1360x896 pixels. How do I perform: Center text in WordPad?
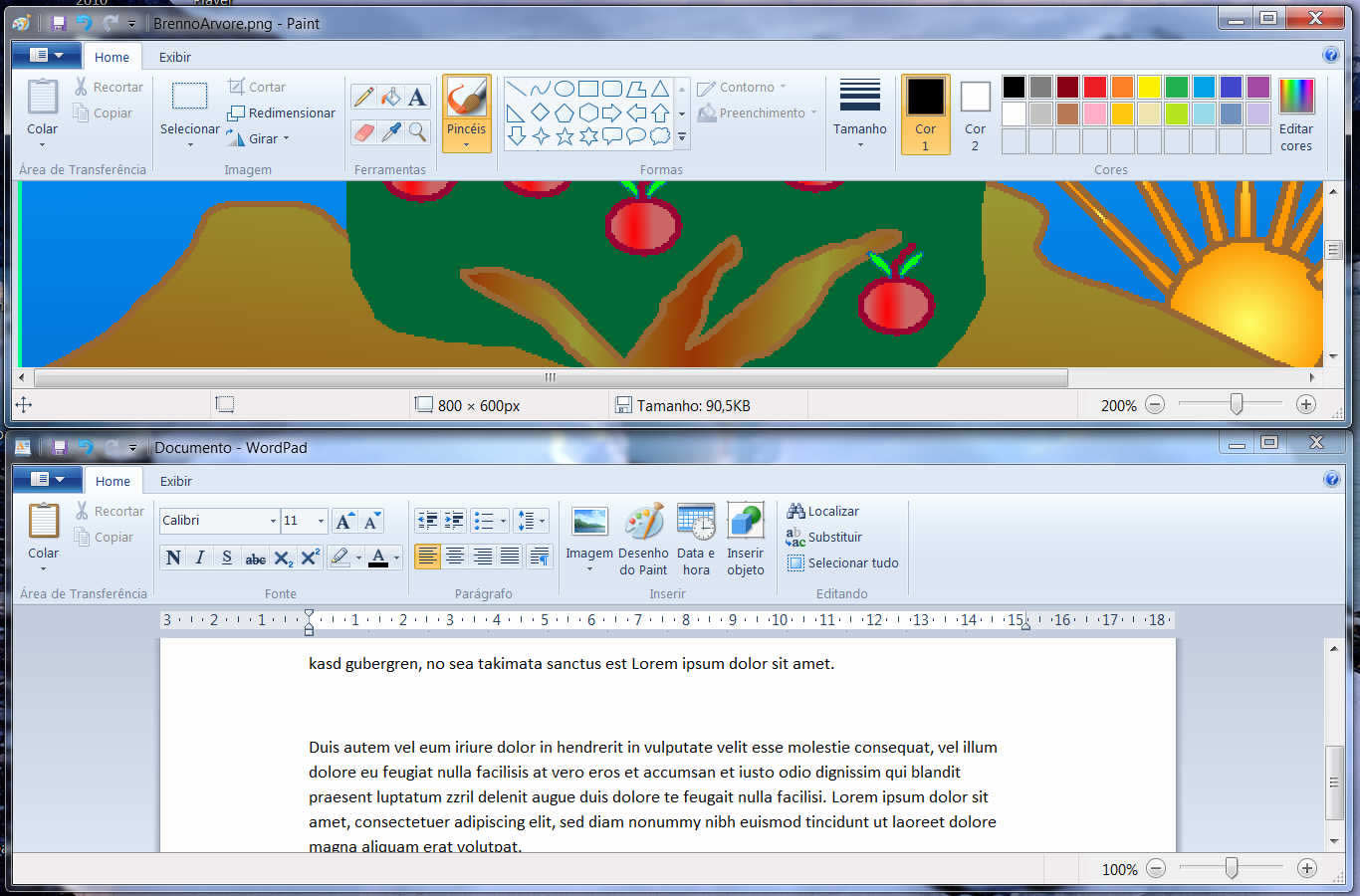(454, 557)
